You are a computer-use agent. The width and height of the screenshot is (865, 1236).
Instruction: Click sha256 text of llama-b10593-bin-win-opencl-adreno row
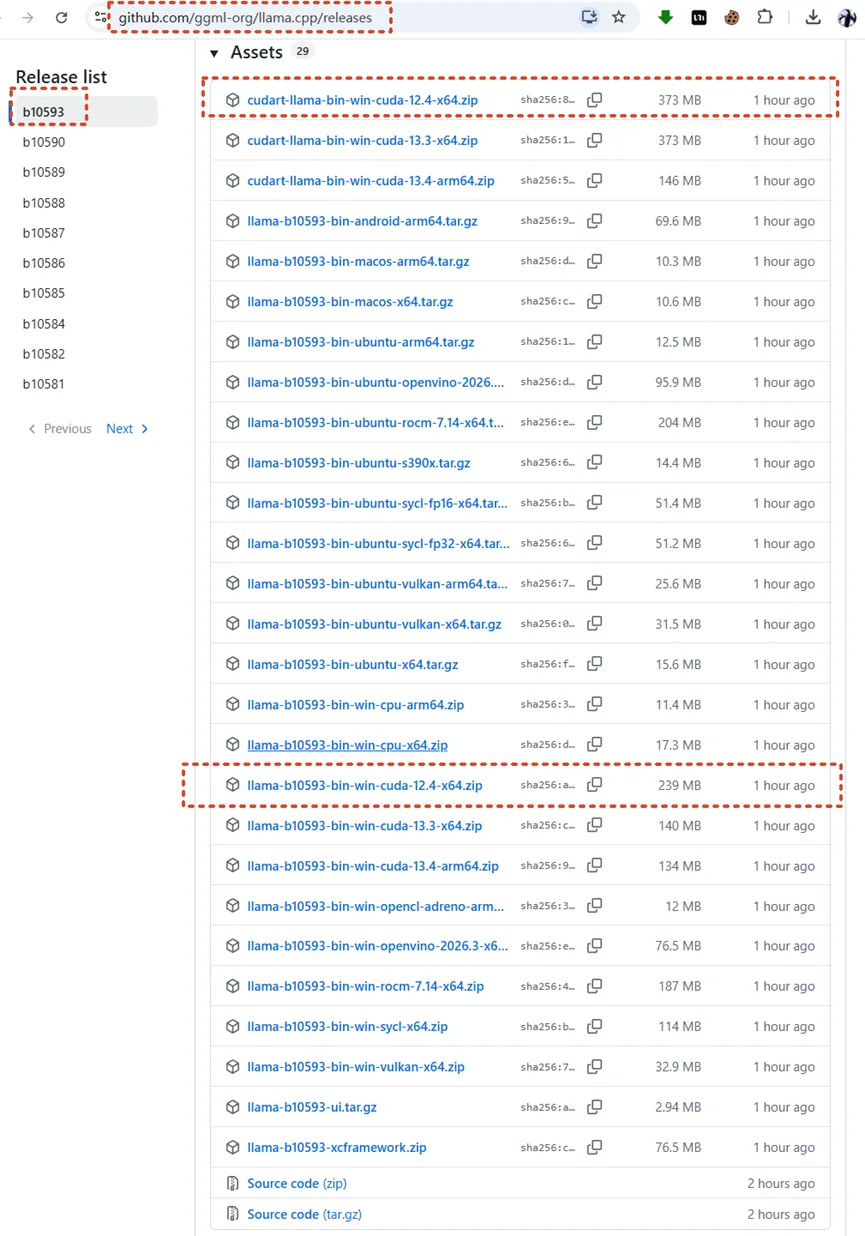[x=547, y=906]
